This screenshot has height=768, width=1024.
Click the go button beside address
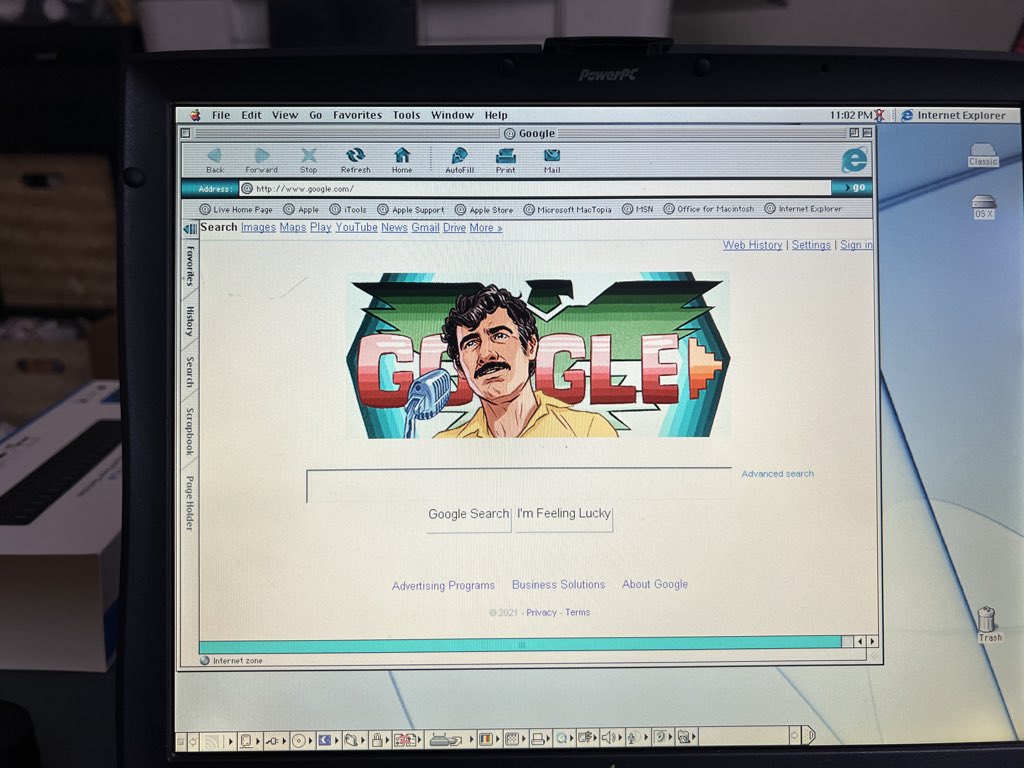pyautogui.click(x=852, y=187)
